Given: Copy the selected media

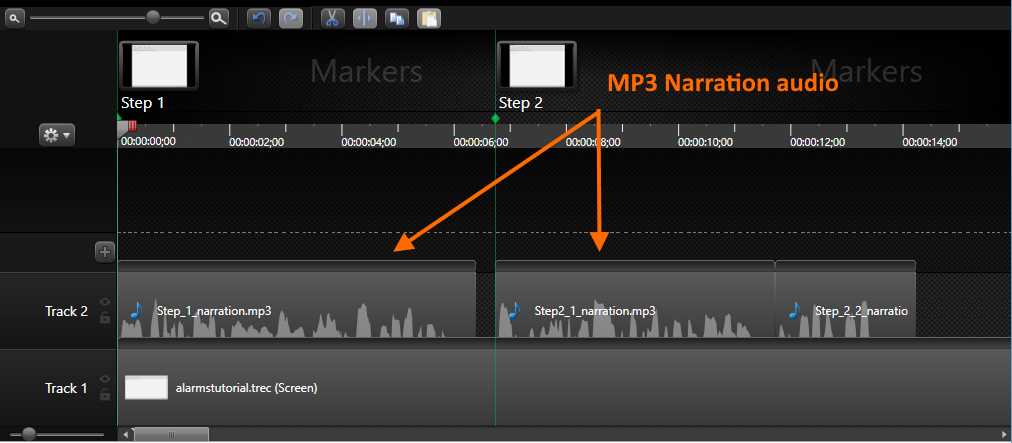Looking at the screenshot, I should pyautogui.click(x=396, y=19).
